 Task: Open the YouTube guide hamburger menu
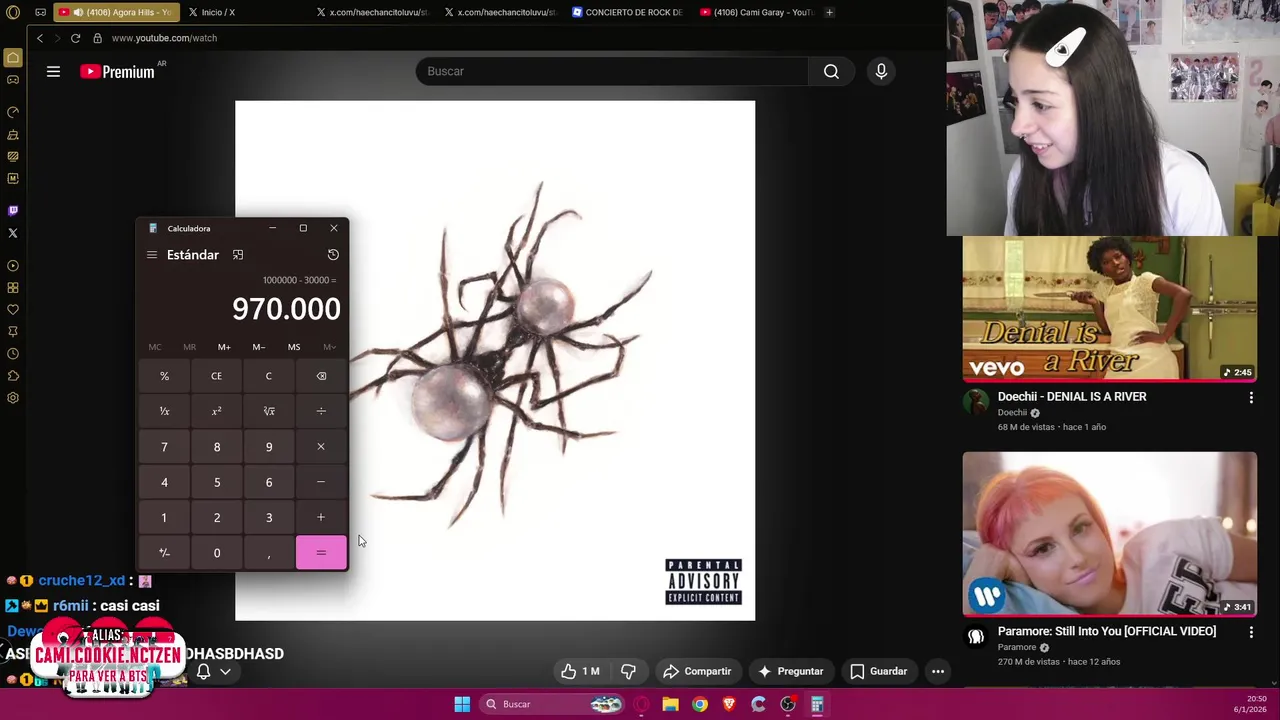tap(53, 71)
